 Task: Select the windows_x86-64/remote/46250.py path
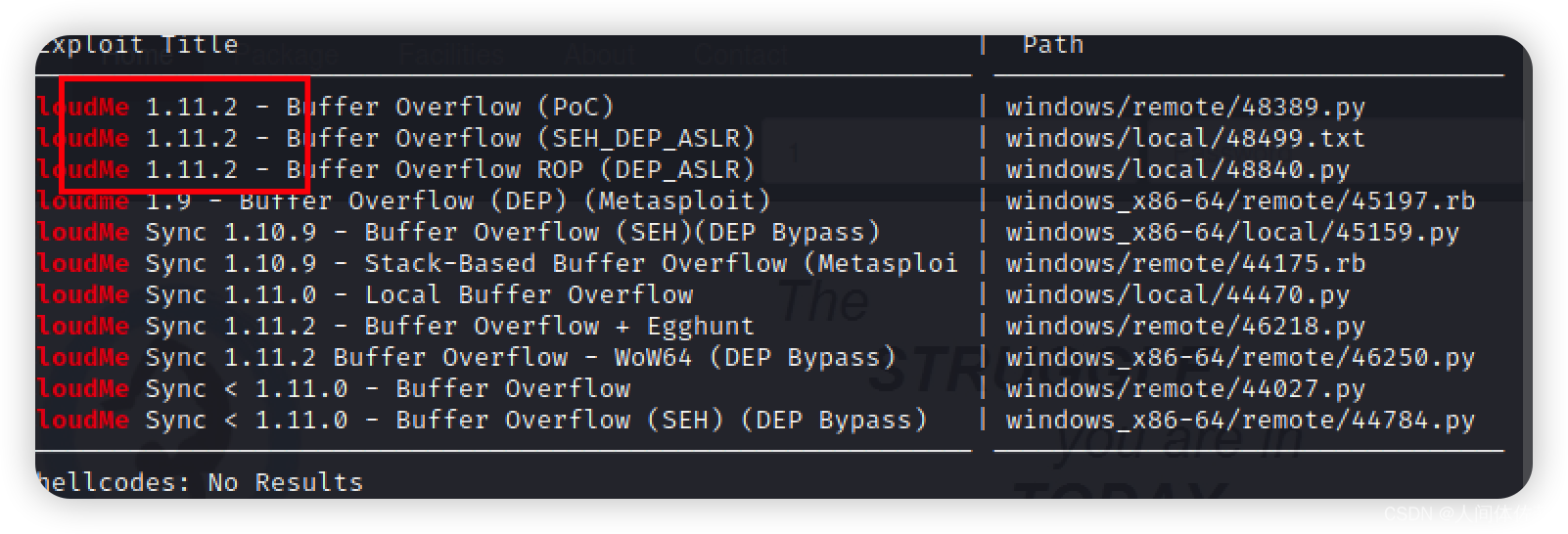point(1239,357)
